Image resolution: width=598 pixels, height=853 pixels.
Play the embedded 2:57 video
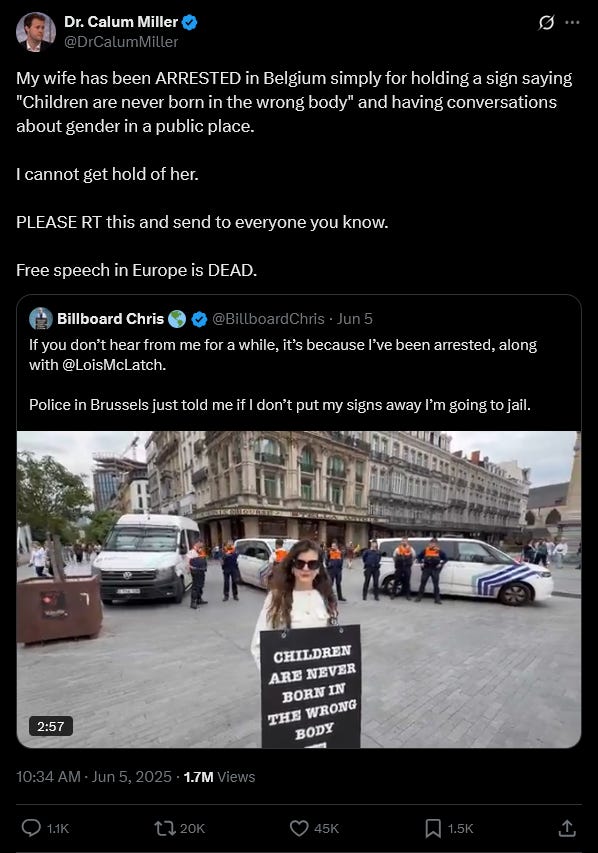(299, 589)
